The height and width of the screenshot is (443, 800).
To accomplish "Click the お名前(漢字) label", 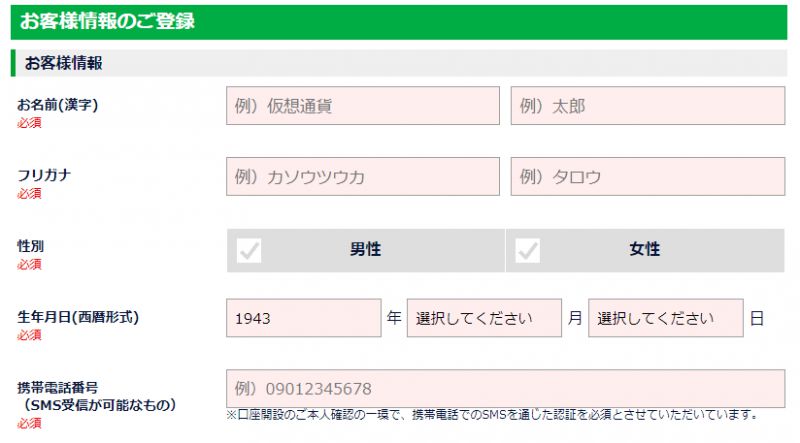I will coord(58,105).
